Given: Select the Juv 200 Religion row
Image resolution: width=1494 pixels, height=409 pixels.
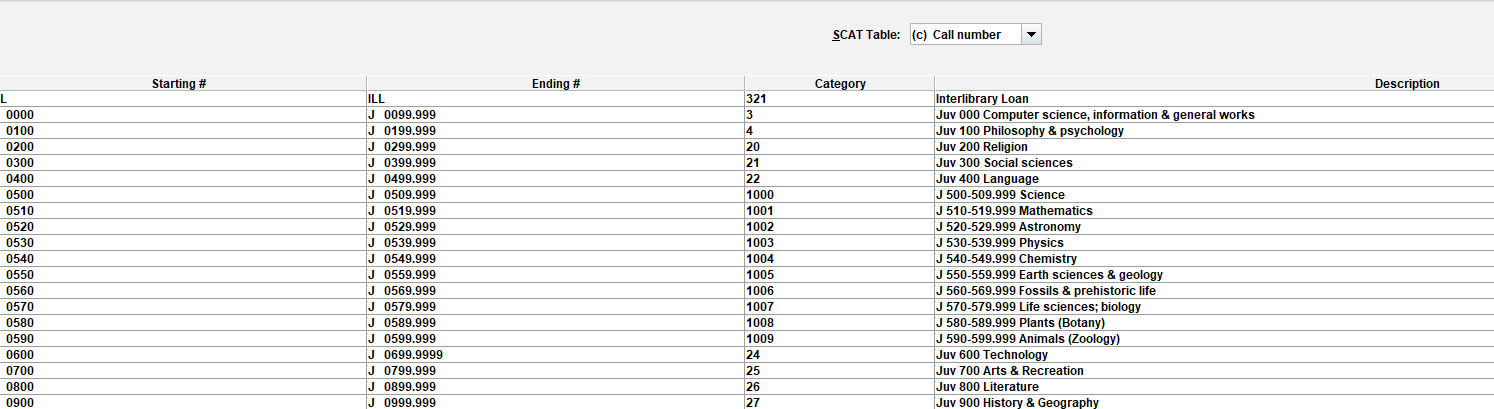Looking at the screenshot, I should pos(747,147).
